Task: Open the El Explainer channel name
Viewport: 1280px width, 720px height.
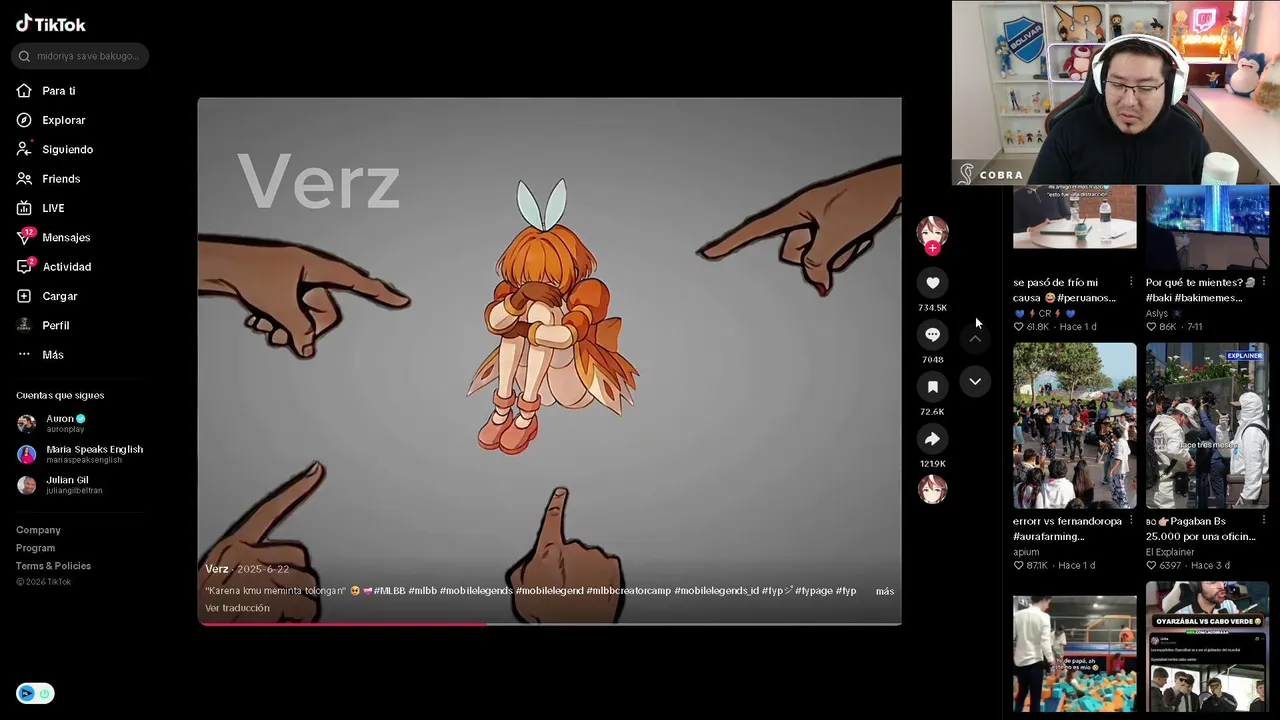Action: [x=1170, y=552]
